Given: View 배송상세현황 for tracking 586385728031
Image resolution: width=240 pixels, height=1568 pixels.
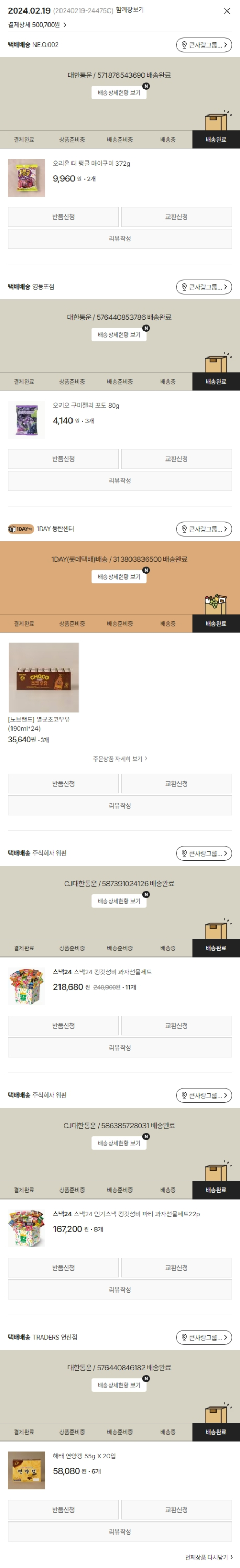Looking at the screenshot, I should pos(119,1143).
